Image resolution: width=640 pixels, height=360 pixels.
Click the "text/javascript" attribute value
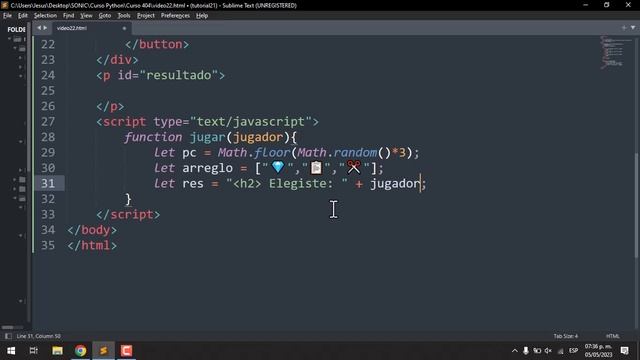pos(251,122)
